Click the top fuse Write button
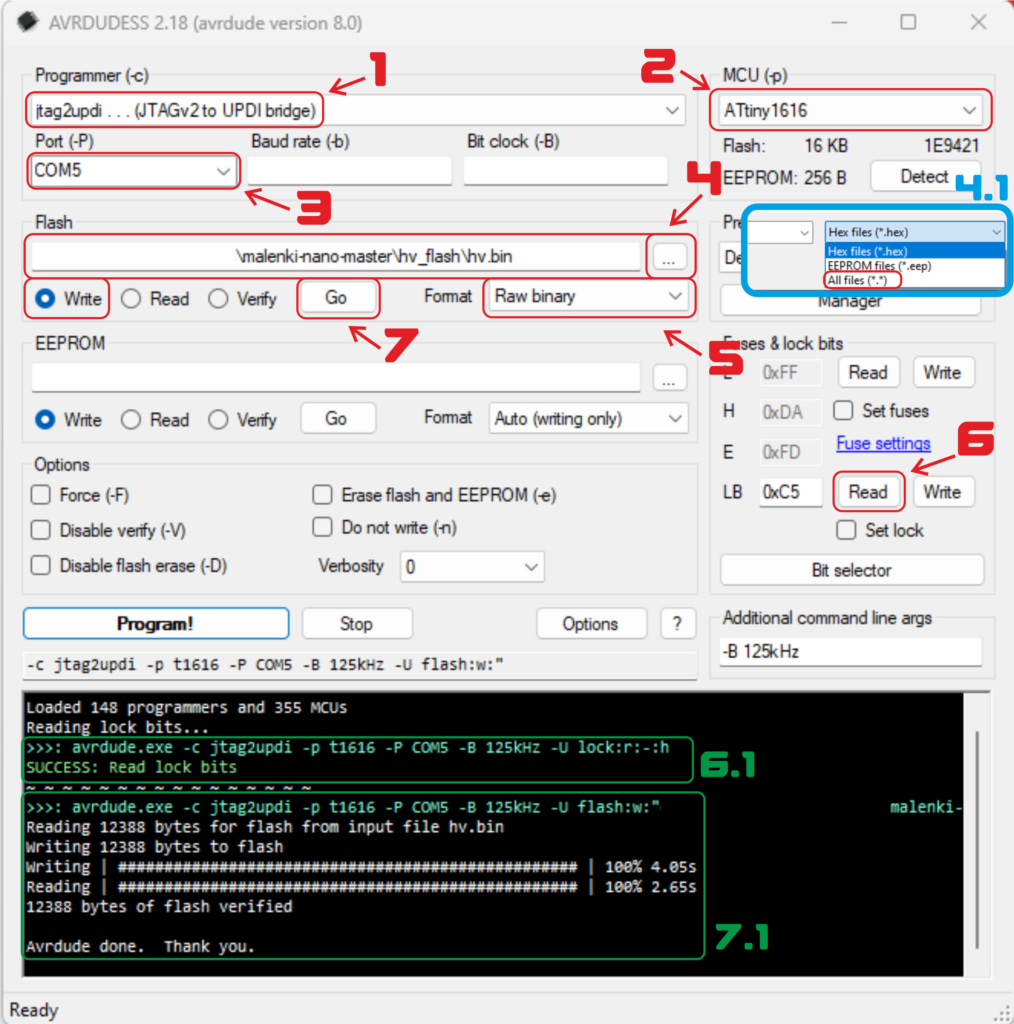Screen dimensions: 1014x1024 coord(942,372)
